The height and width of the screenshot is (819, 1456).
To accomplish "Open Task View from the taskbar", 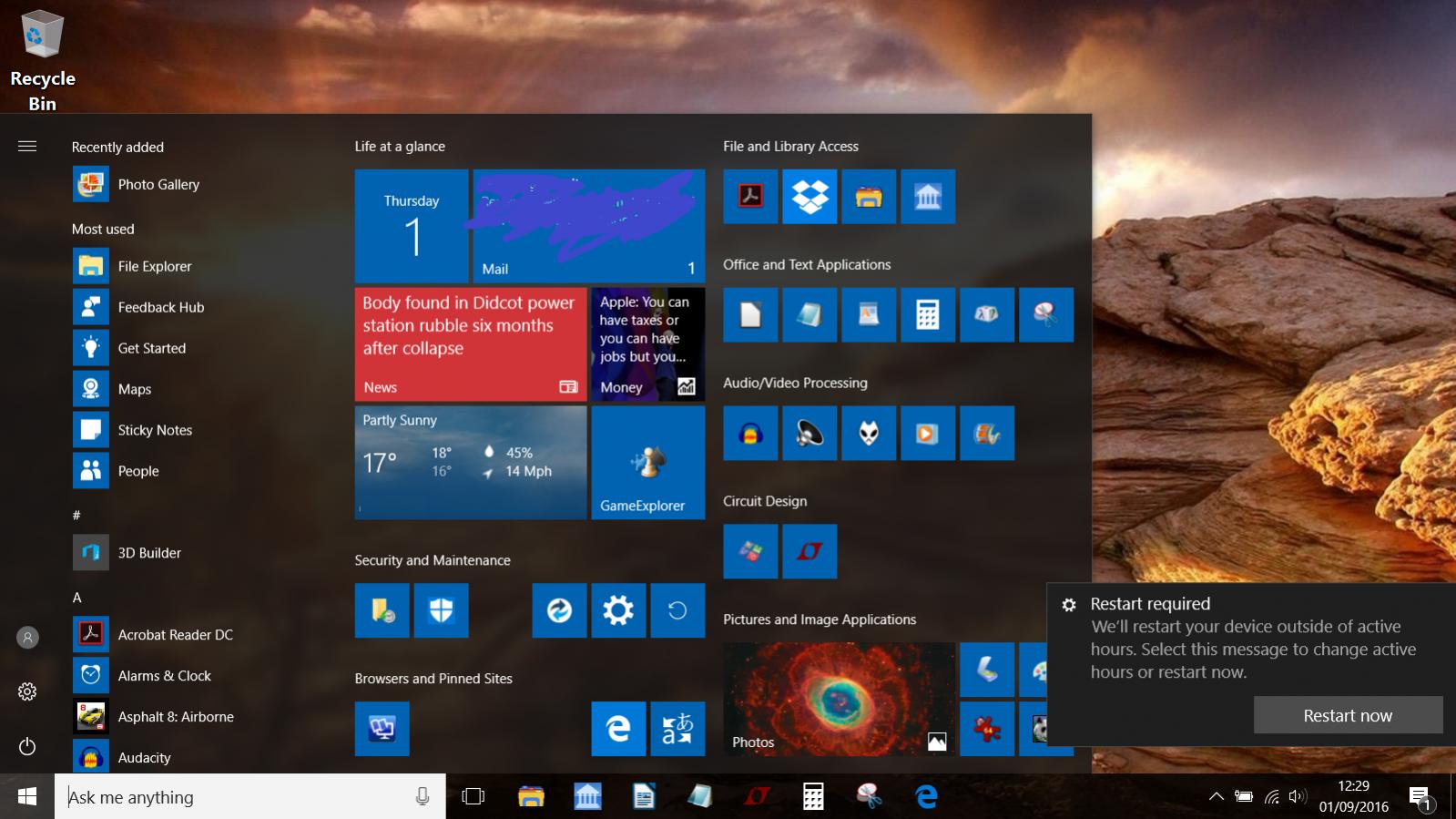I will (x=473, y=797).
